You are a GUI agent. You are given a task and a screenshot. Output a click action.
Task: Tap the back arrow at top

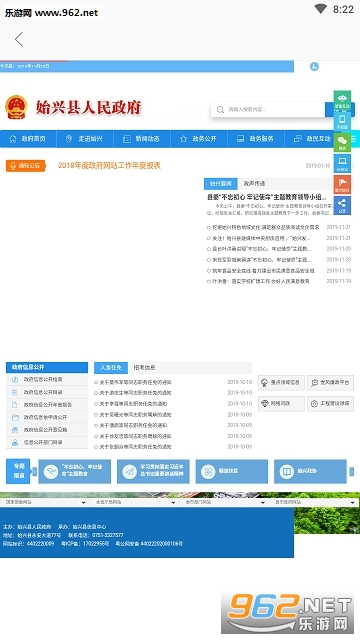(x=19, y=40)
